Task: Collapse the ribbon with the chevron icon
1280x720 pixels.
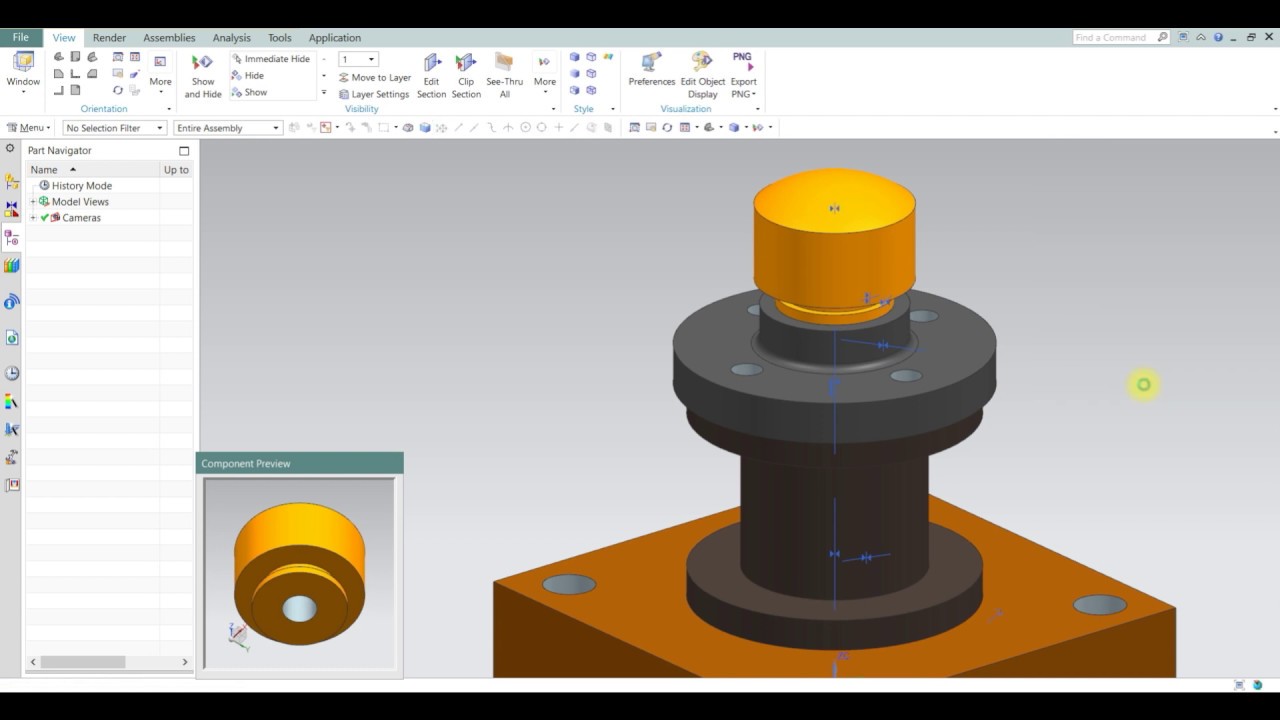Action: (1201, 38)
